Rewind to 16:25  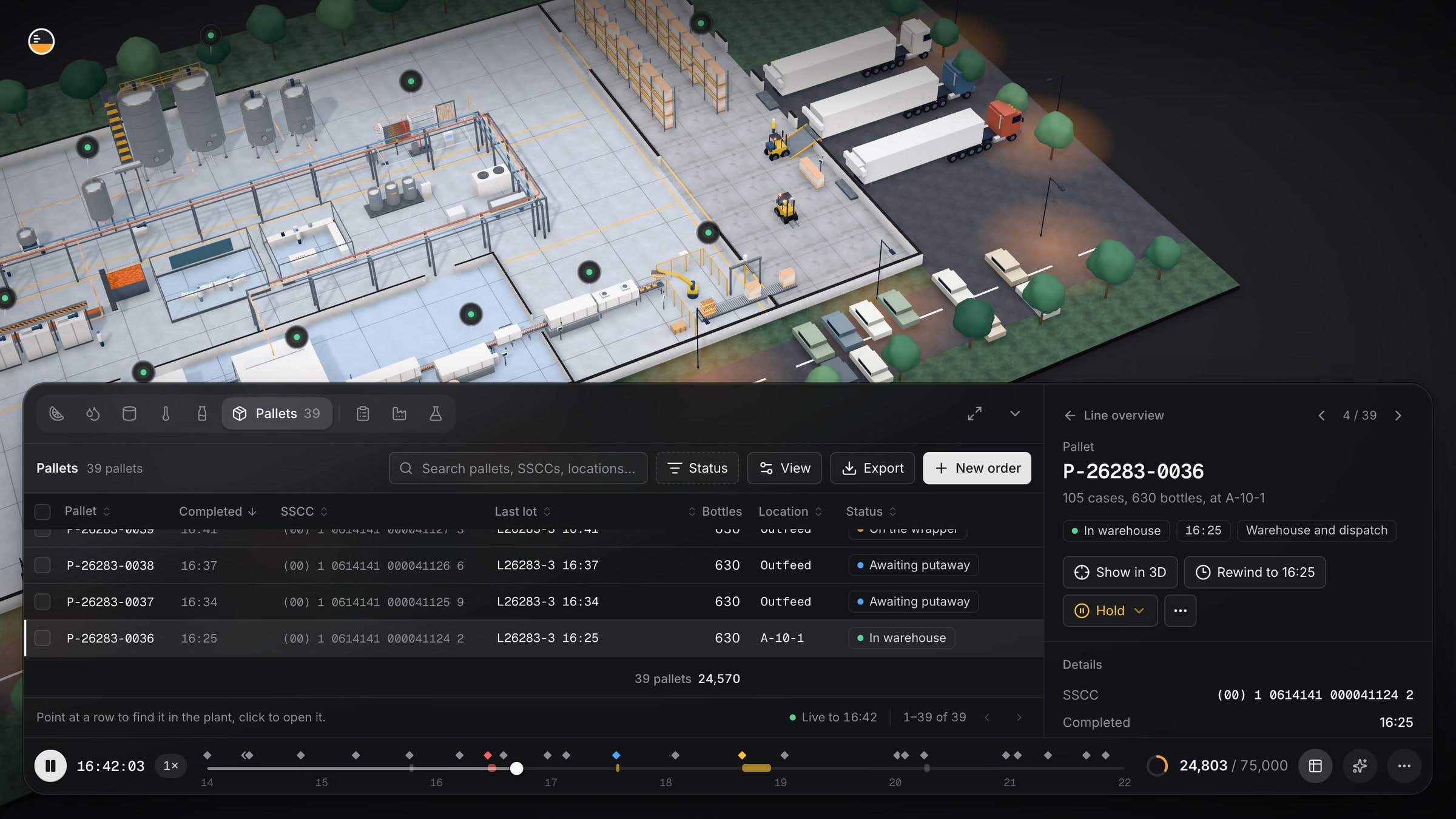(x=1255, y=573)
